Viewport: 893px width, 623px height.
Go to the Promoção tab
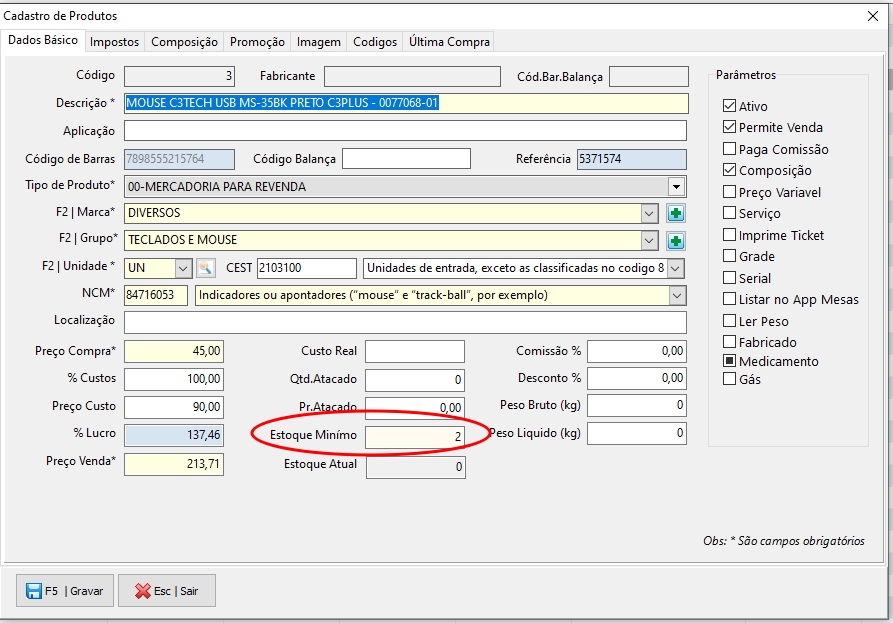tap(257, 42)
